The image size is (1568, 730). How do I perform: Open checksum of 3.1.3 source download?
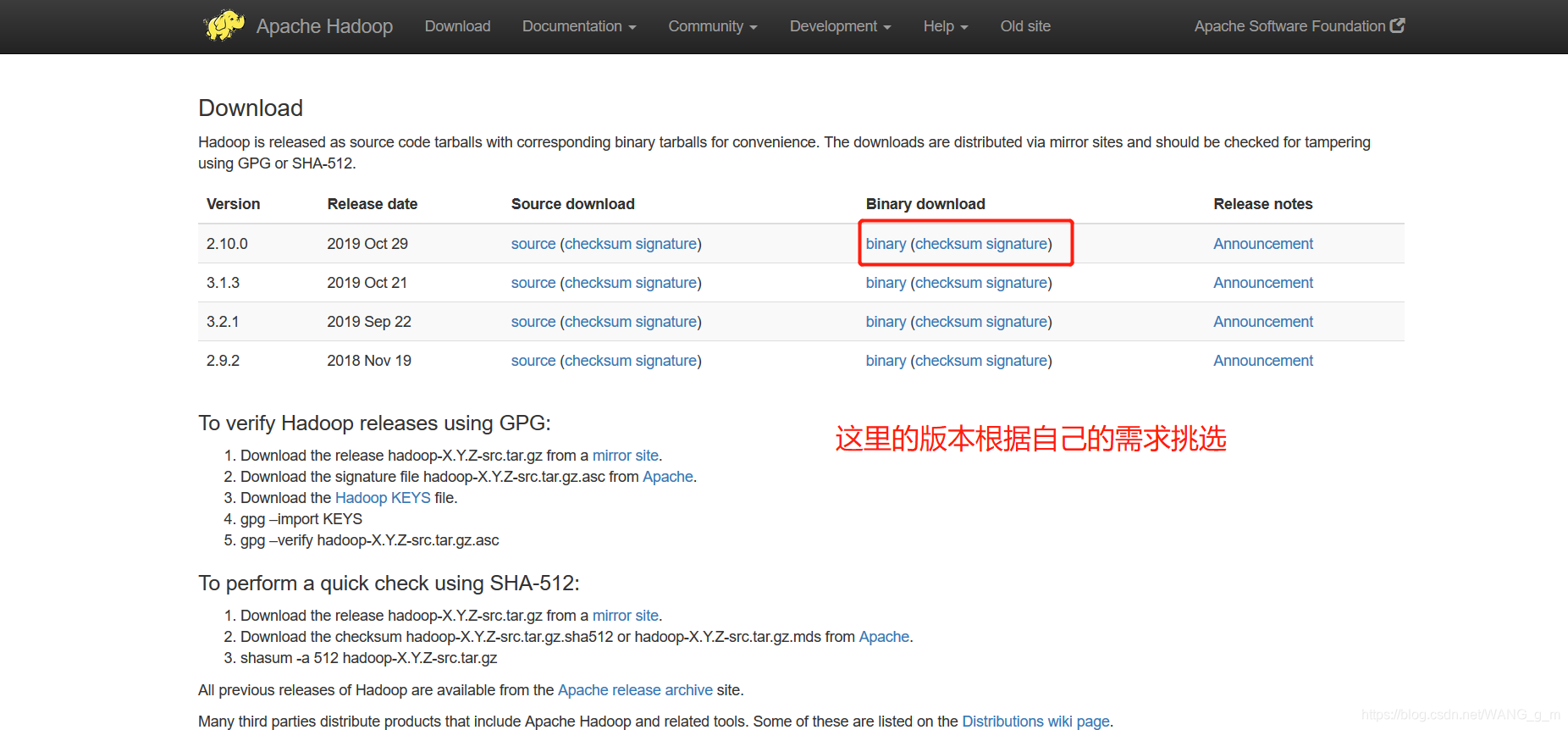(x=598, y=283)
